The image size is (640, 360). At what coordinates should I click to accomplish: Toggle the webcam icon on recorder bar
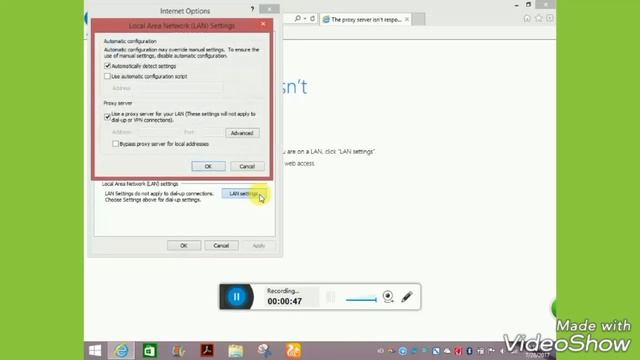pos(388,297)
